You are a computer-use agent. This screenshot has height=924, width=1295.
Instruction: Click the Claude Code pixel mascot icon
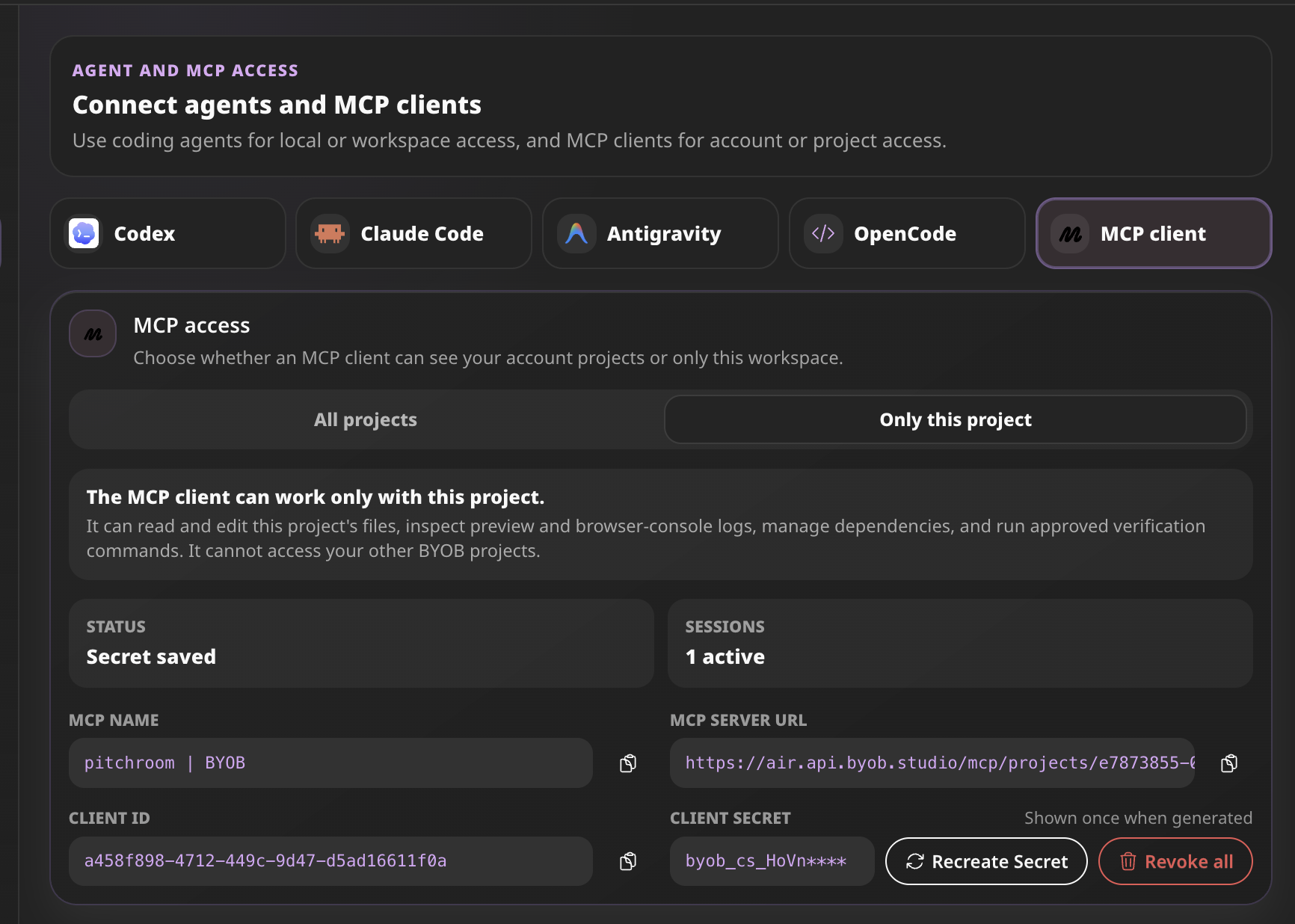[330, 233]
